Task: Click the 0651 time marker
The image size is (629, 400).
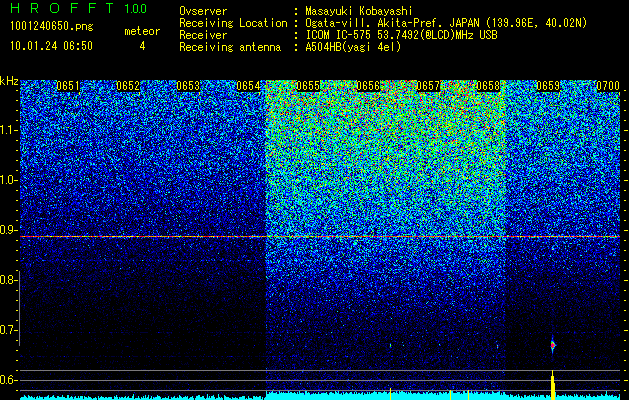Action: (68, 86)
